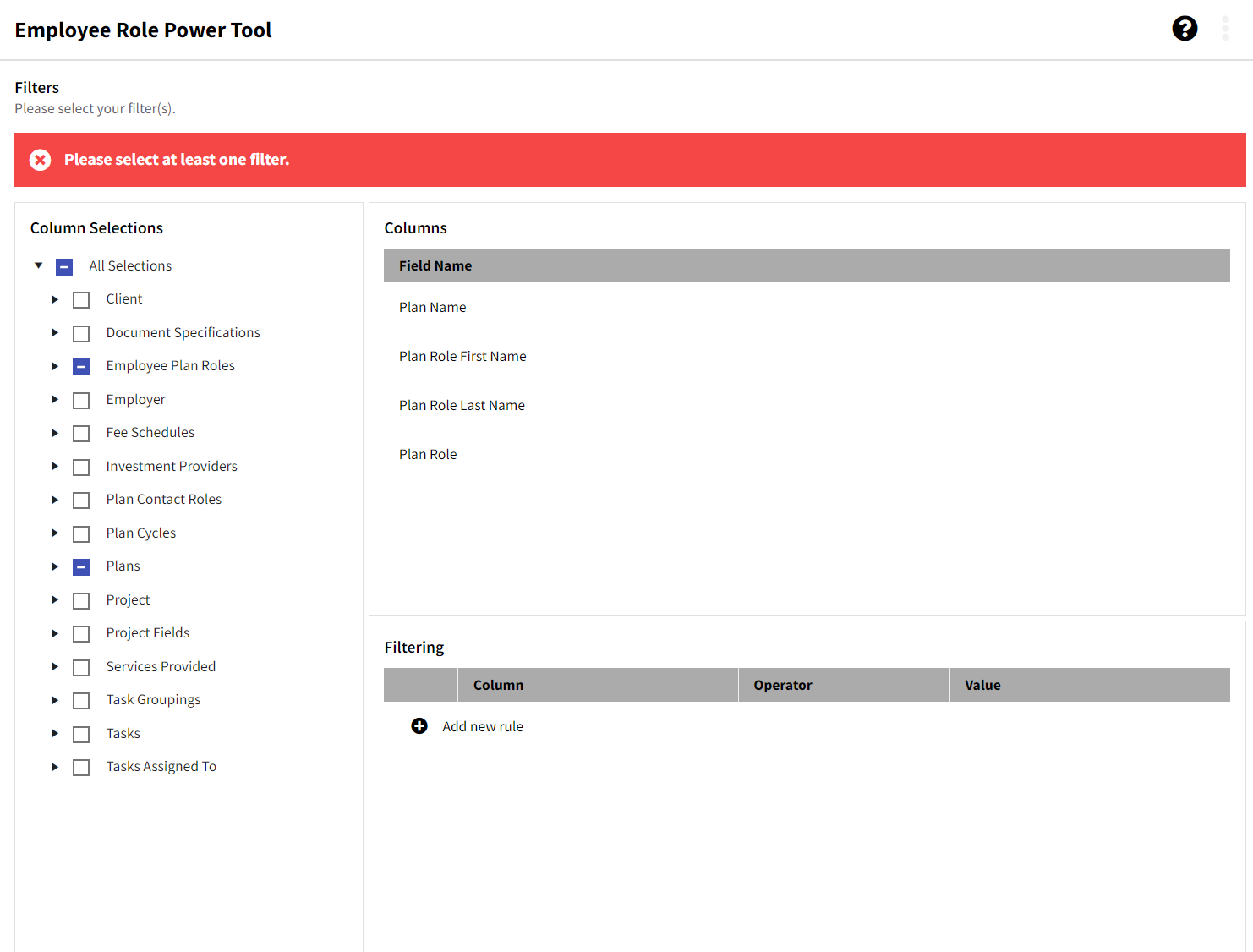The image size is (1253, 952).
Task: Expand the Client tree node arrow
Action: [55, 299]
